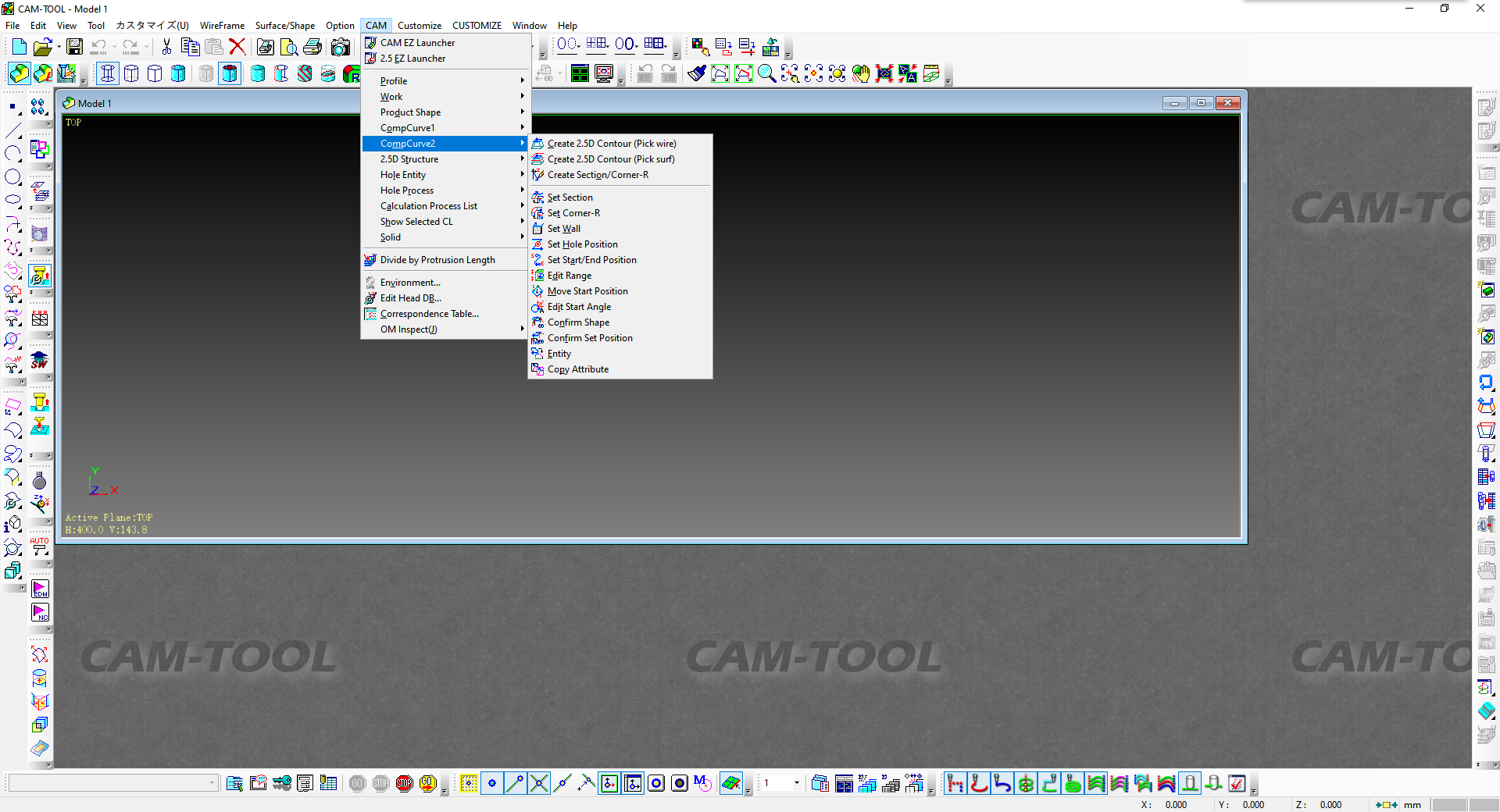Open Correspondence Table...

point(446,314)
